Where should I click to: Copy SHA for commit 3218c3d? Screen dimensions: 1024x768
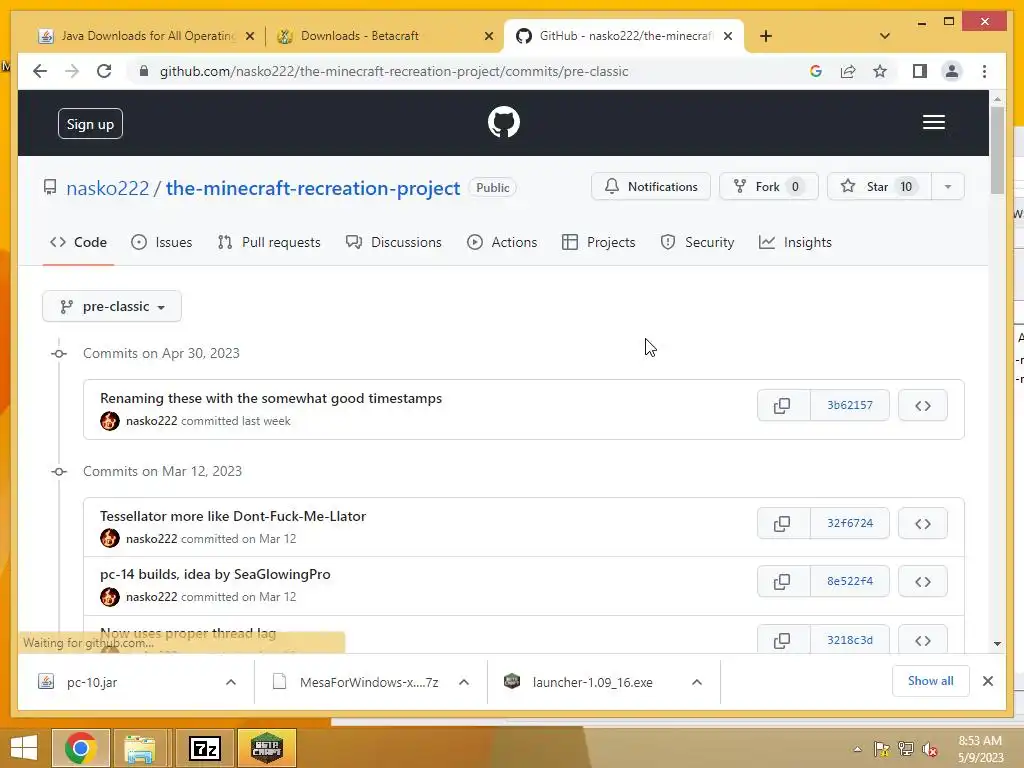click(782, 639)
